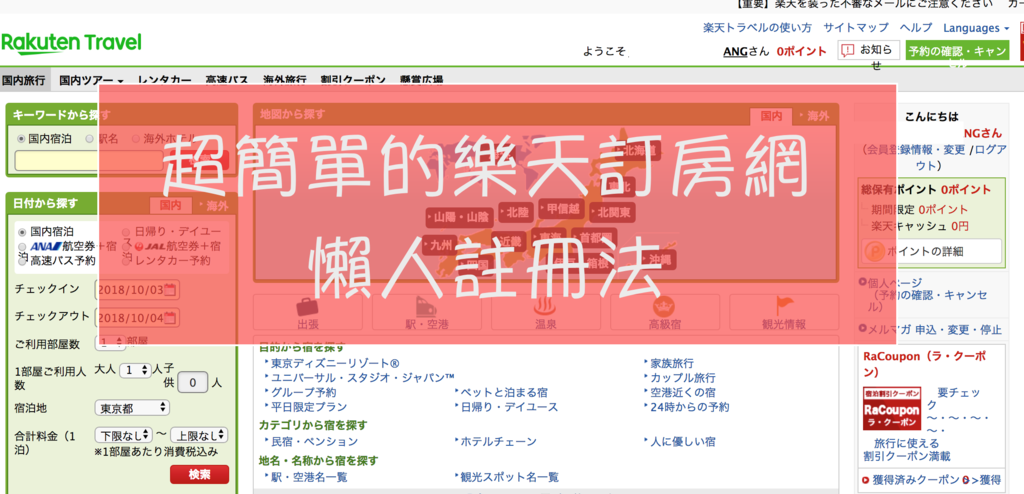Open ユニバーサル・スタジオ・ジャパン link

[x=363, y=378]
